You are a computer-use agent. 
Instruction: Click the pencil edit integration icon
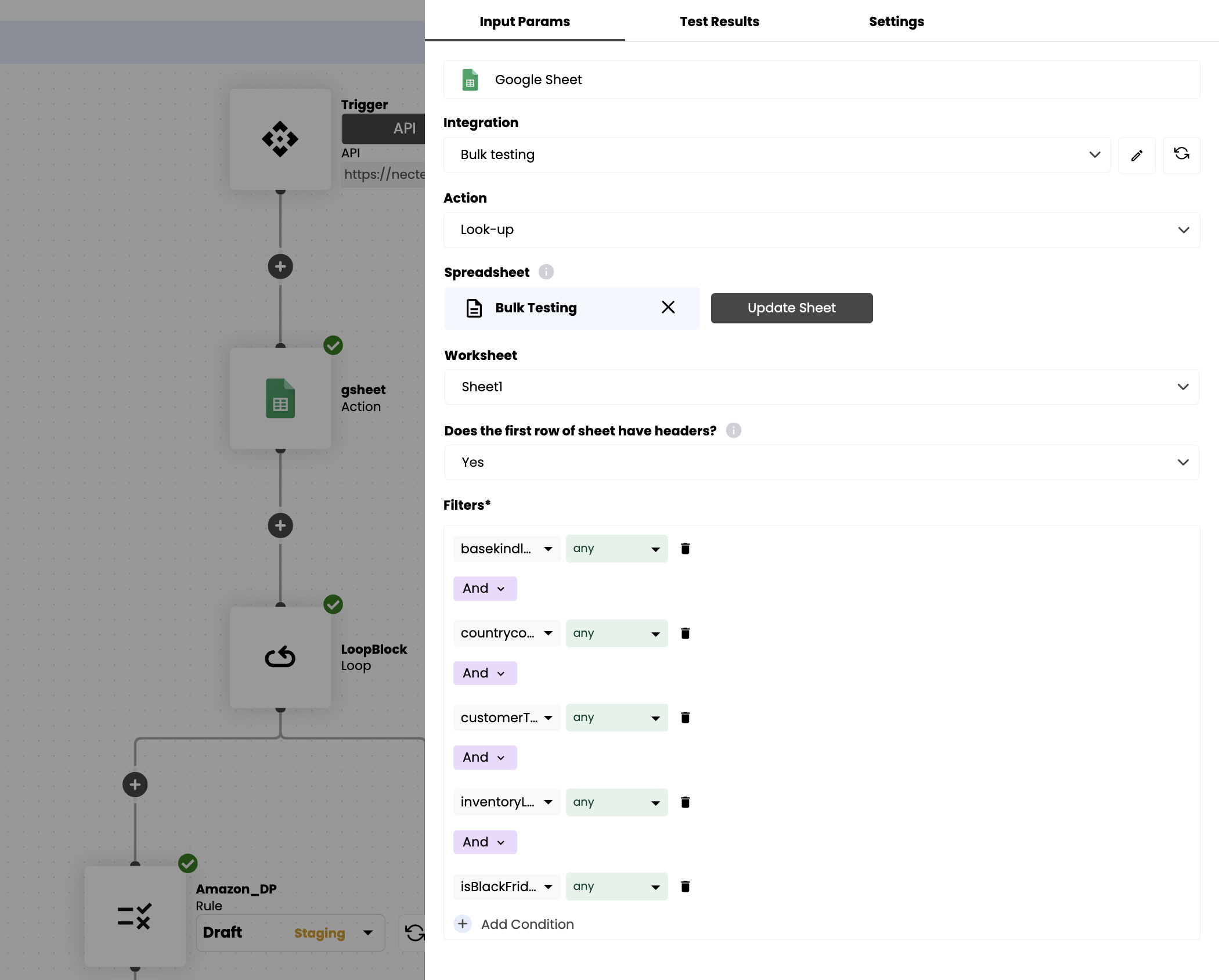coord(1137,155)
